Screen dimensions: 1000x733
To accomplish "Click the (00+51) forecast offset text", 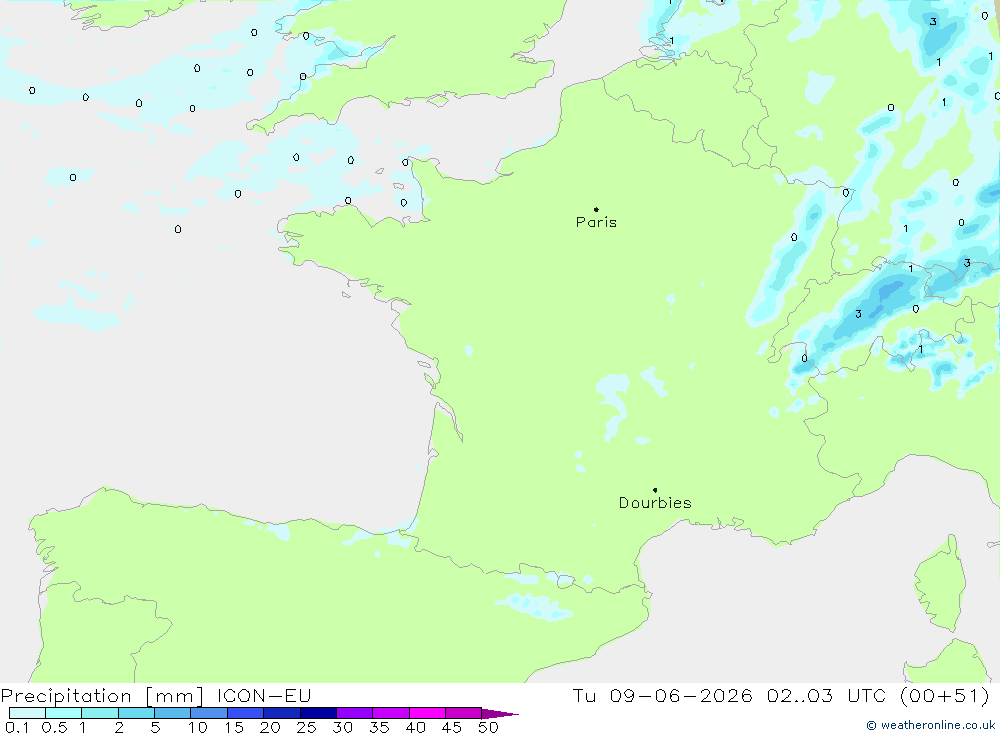I will pyautogui.click(x=945, y=695).
